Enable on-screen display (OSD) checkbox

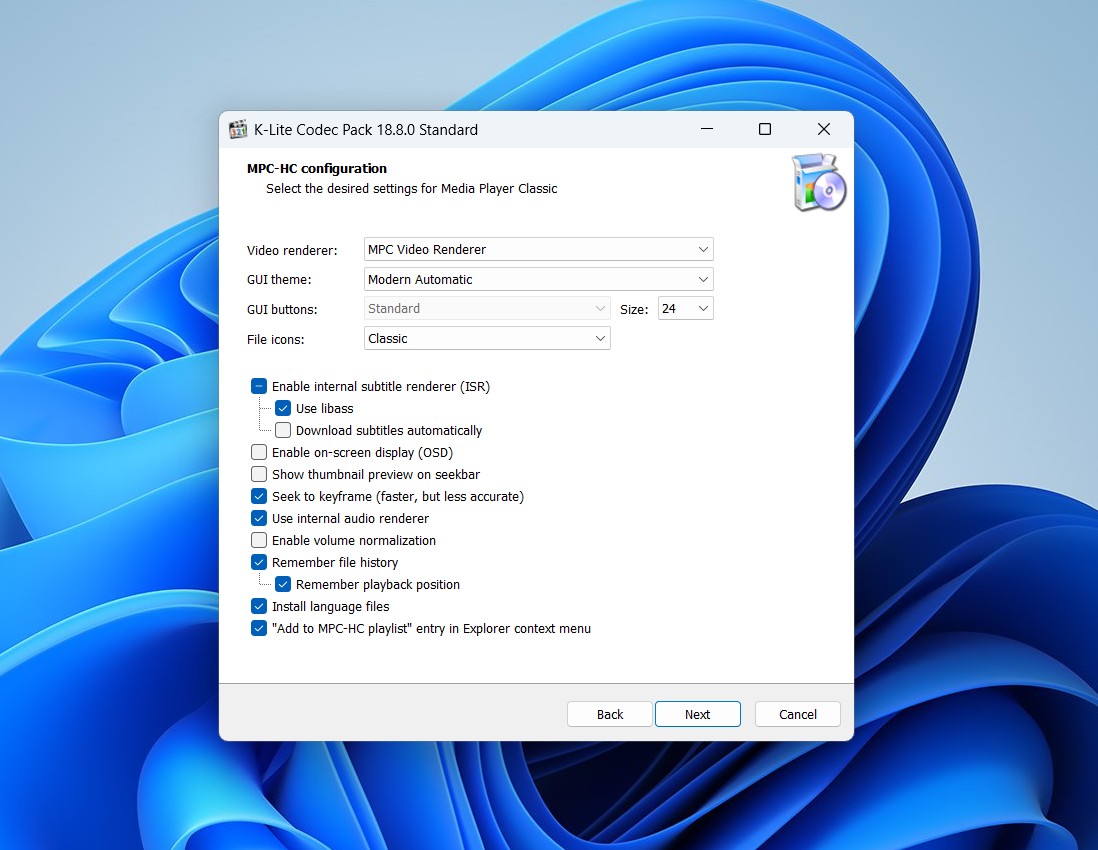259,452
